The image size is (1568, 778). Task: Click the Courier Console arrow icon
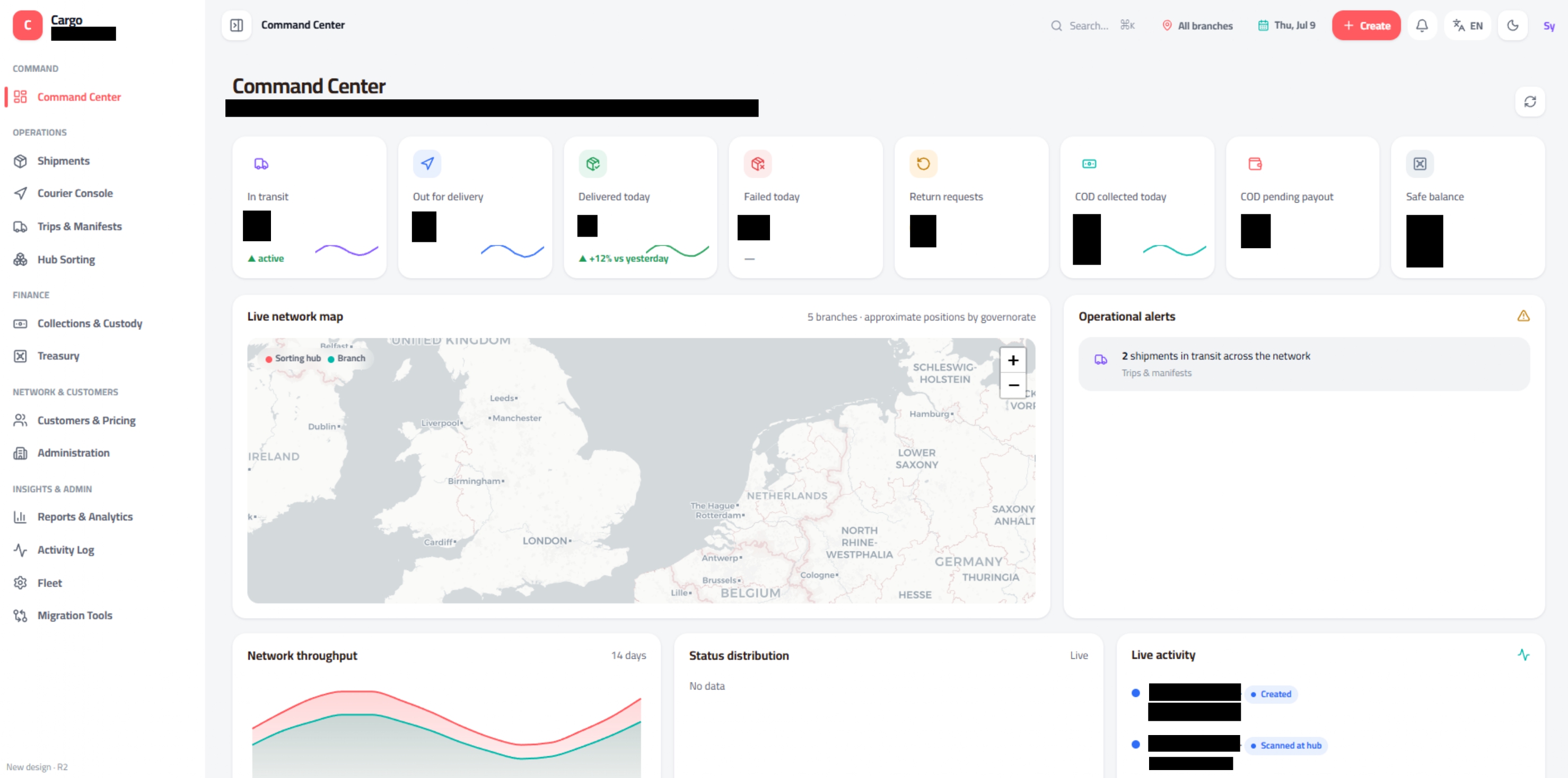pos(20,193)
